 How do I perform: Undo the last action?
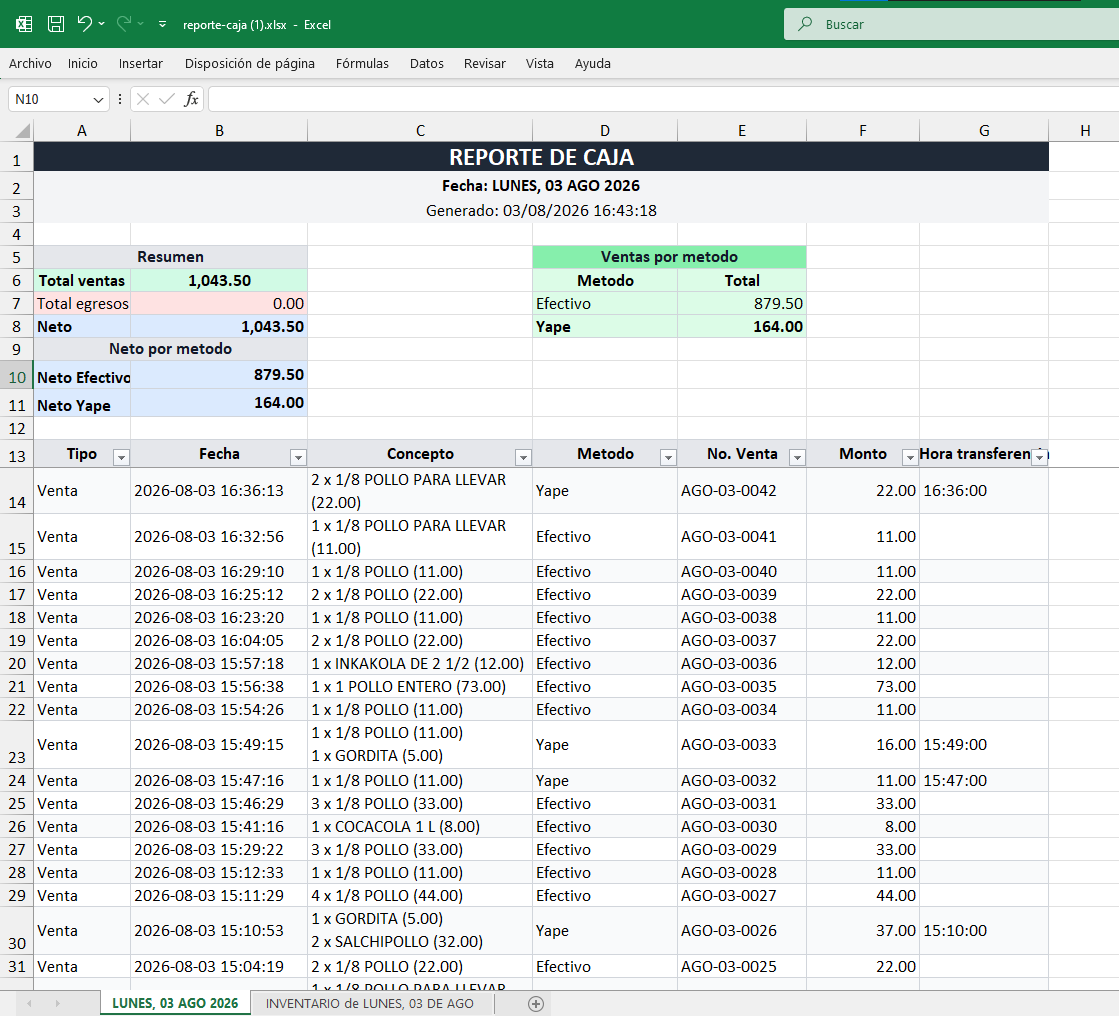(84, 24)
